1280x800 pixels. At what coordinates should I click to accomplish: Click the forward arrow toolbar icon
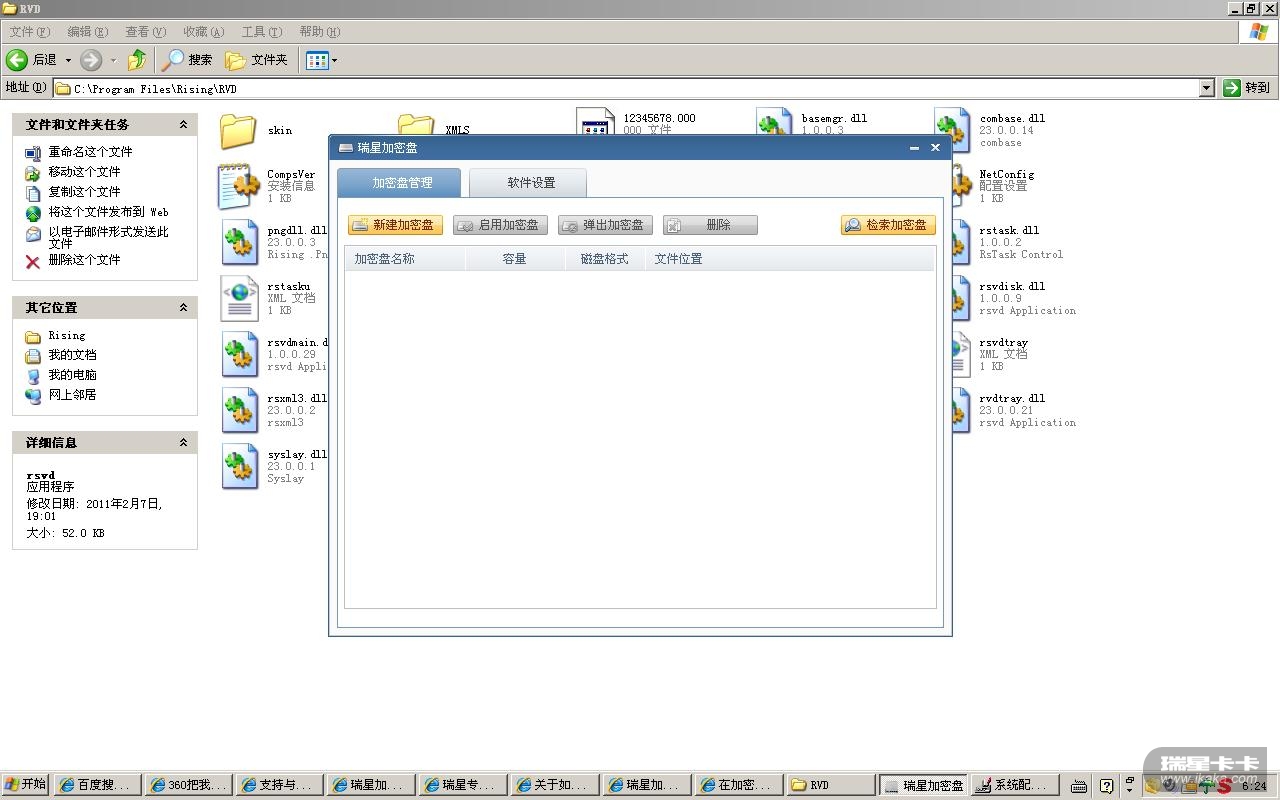pos(91,60)
